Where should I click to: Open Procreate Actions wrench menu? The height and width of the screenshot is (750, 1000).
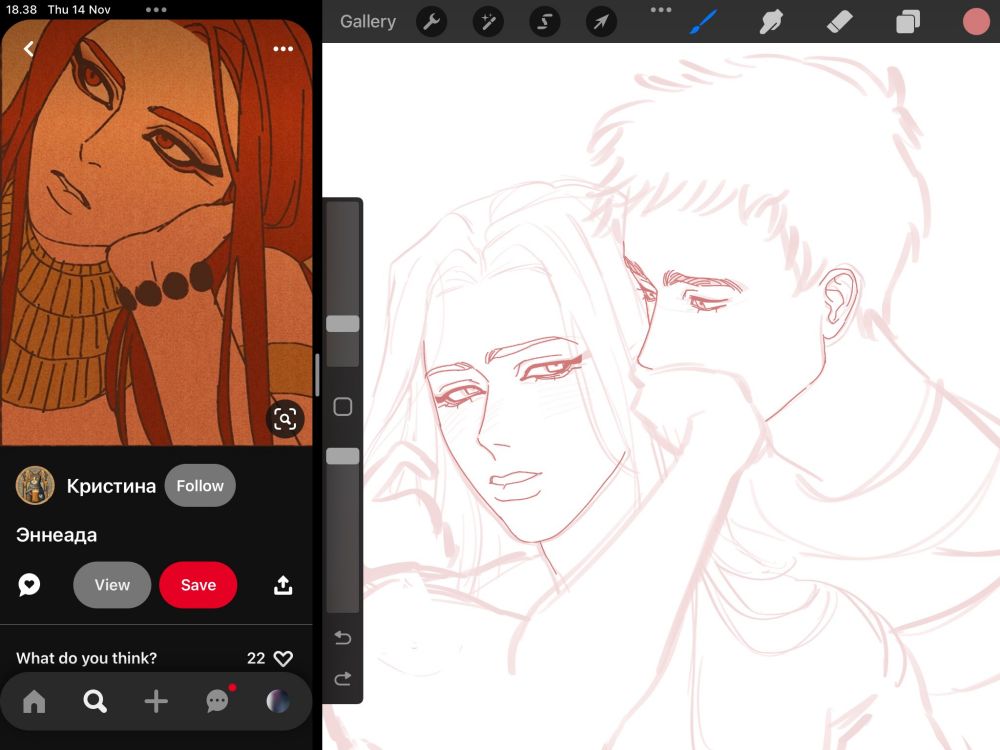point(431,22)
